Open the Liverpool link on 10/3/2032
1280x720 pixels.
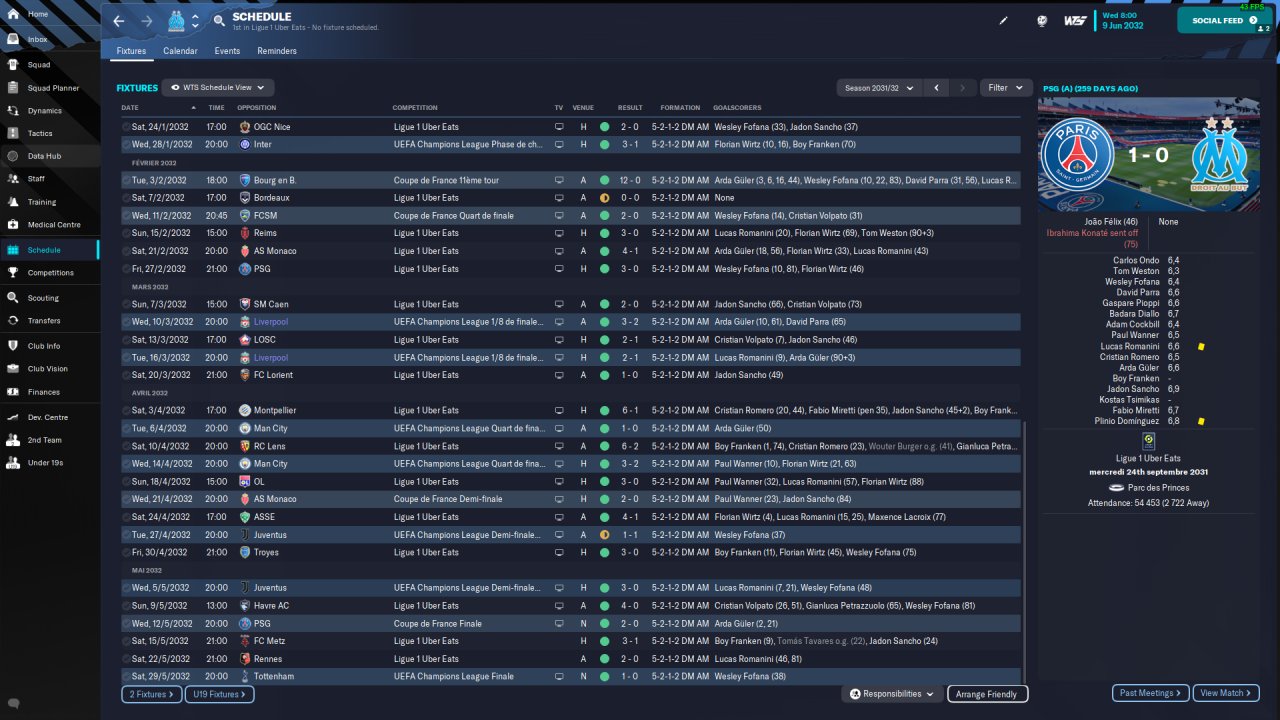click(270, 322)
